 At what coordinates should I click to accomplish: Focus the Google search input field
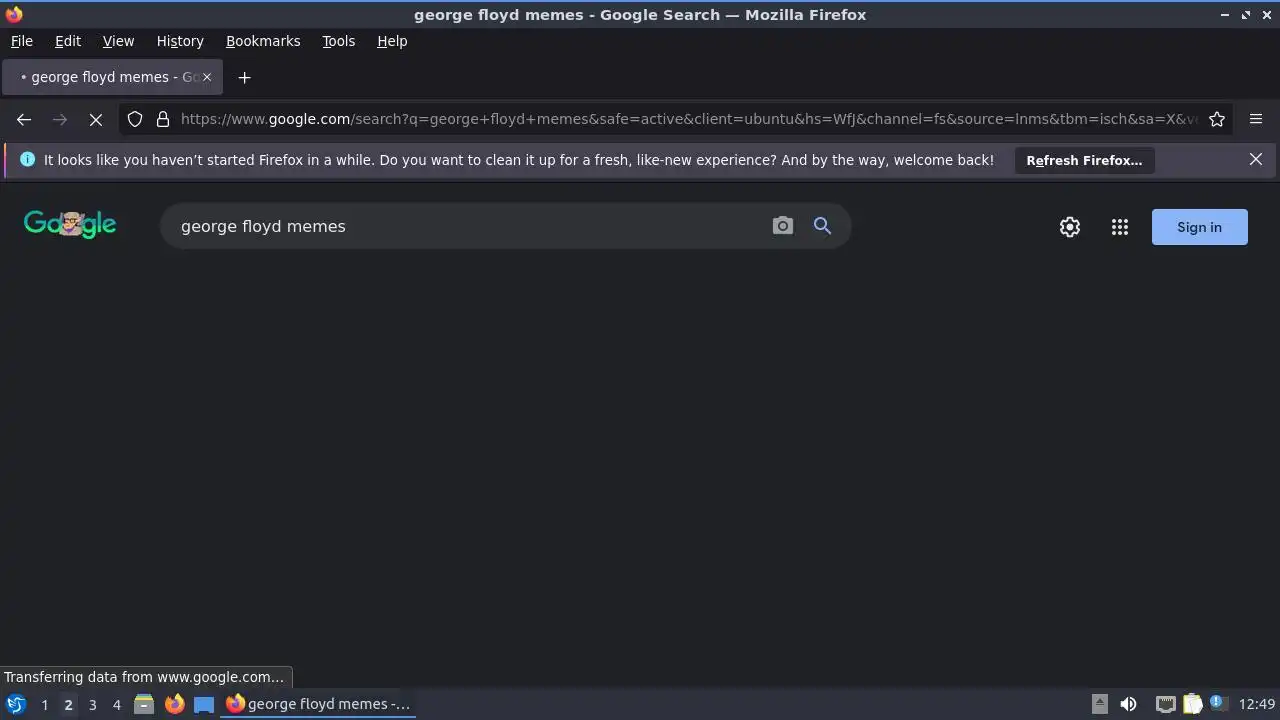[465, 226]
